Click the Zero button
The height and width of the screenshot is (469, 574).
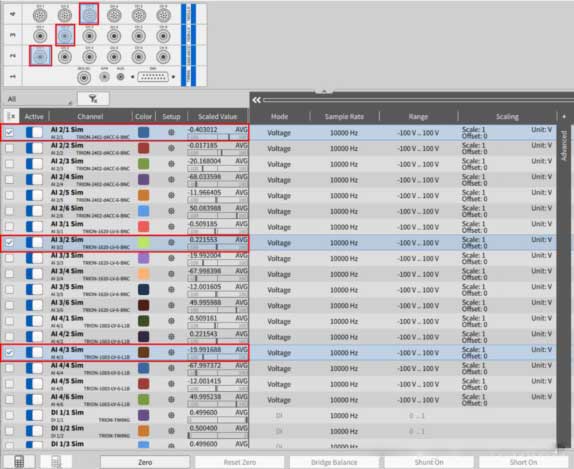(x=145, y=462)
